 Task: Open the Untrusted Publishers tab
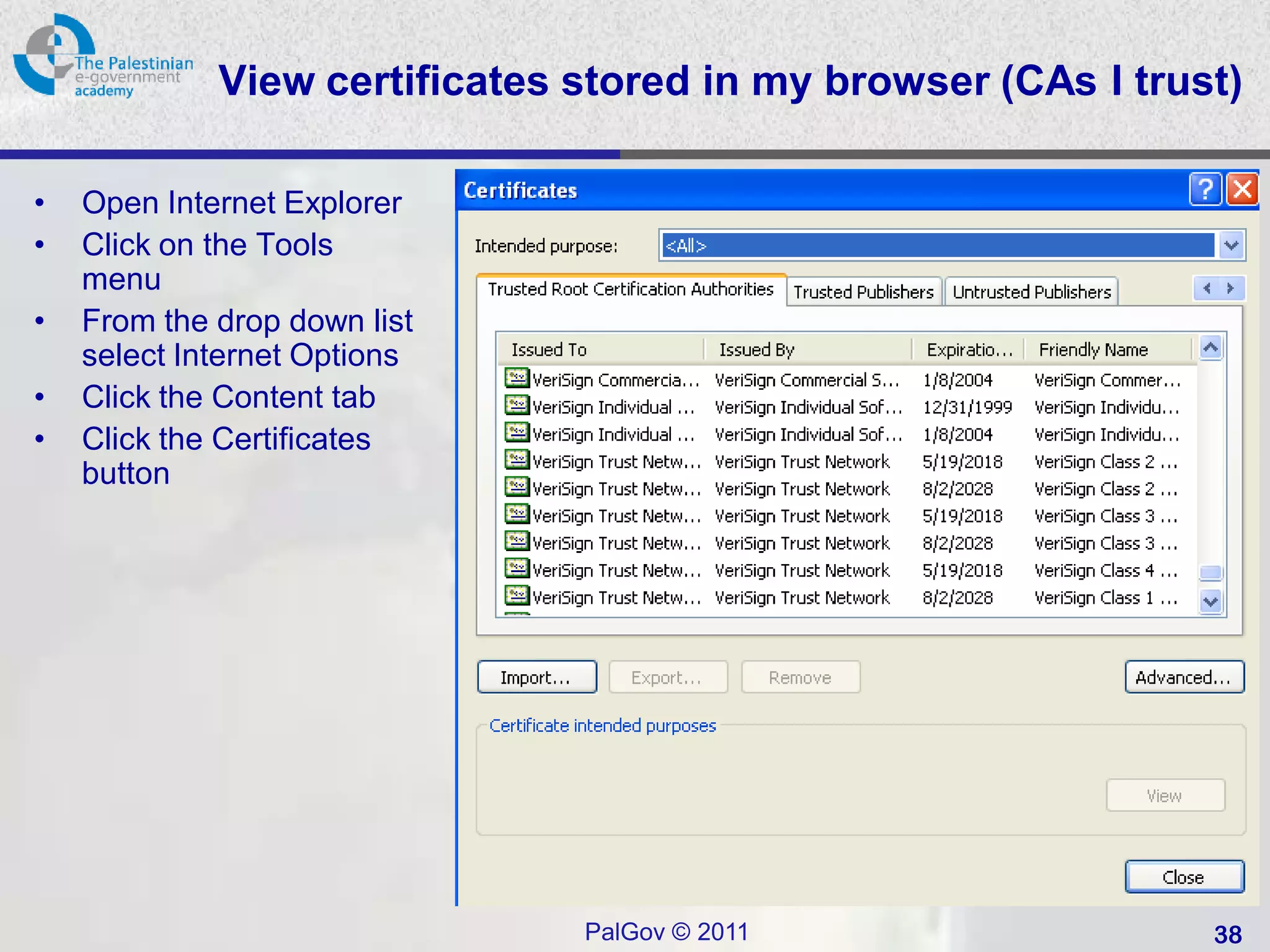[1032, 292]
